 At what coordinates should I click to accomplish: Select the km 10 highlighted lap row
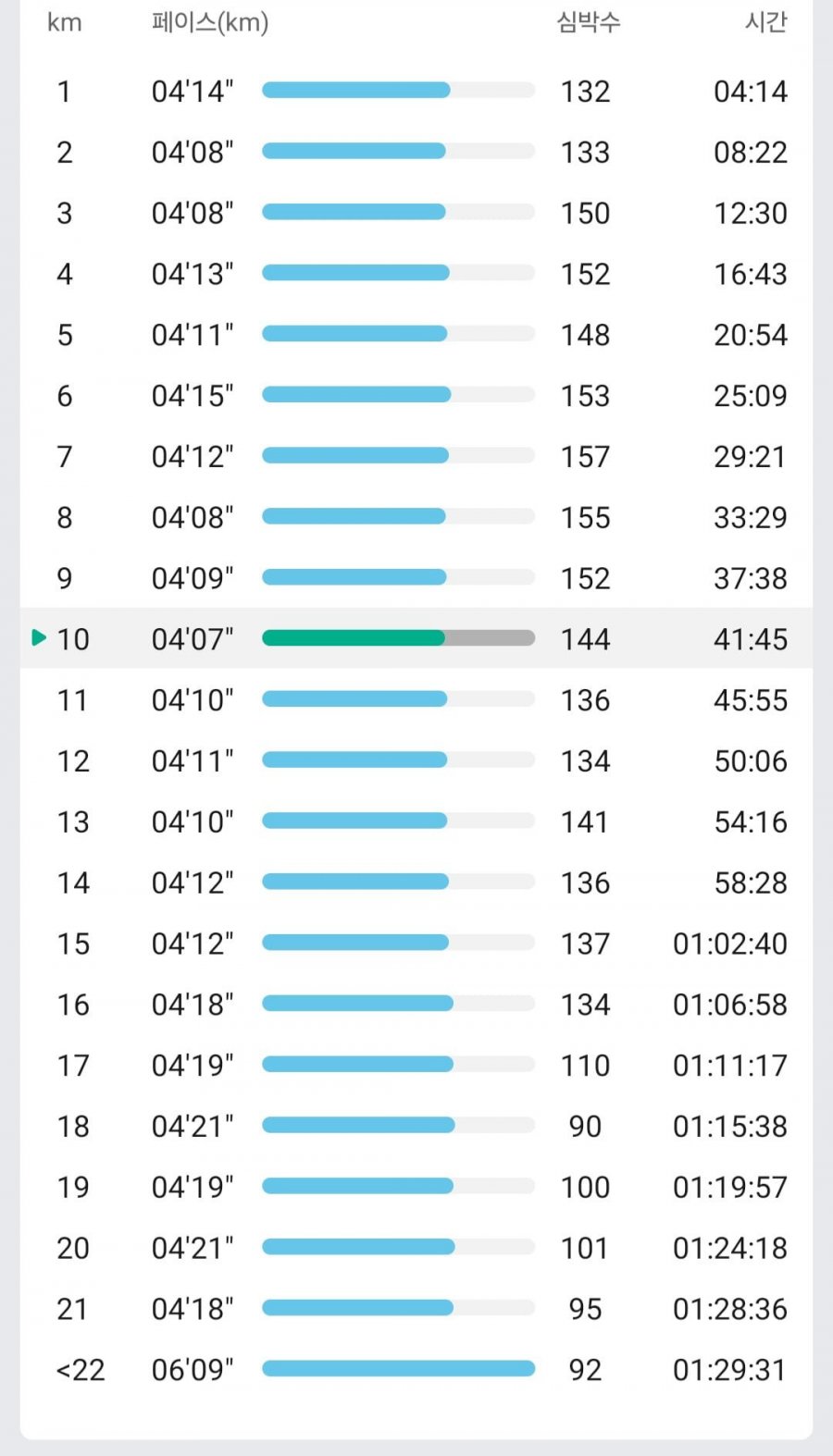point(416,638)
